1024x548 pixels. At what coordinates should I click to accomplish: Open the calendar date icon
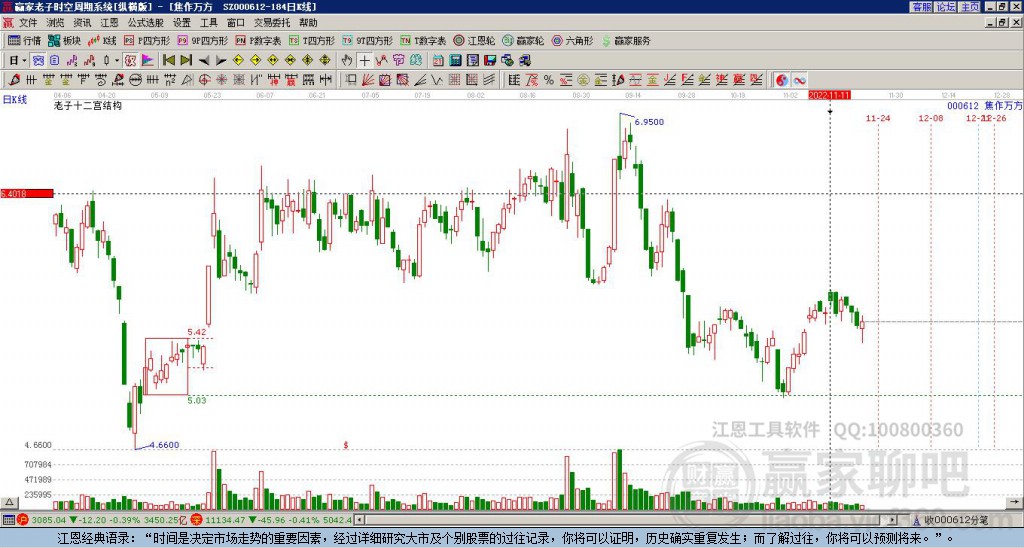438,61
